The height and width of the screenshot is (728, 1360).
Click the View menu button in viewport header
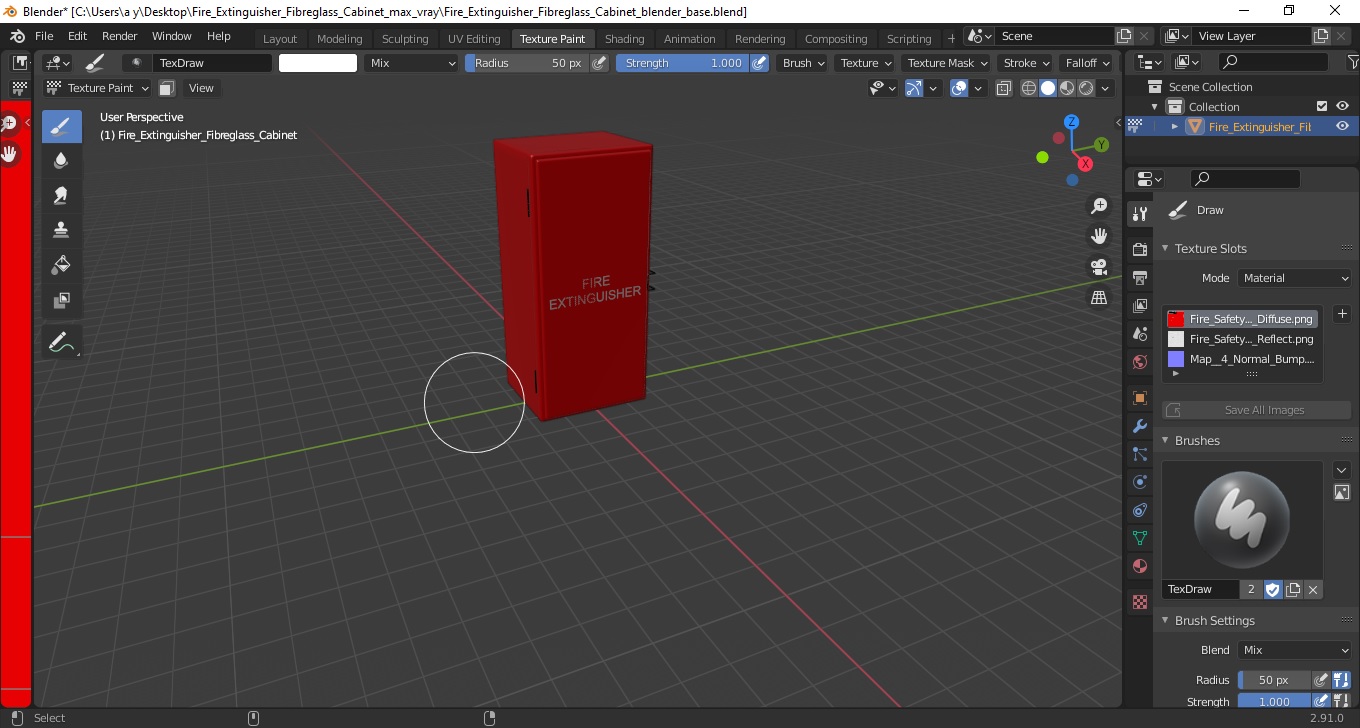pyautogui.click(x=201, y=88)
